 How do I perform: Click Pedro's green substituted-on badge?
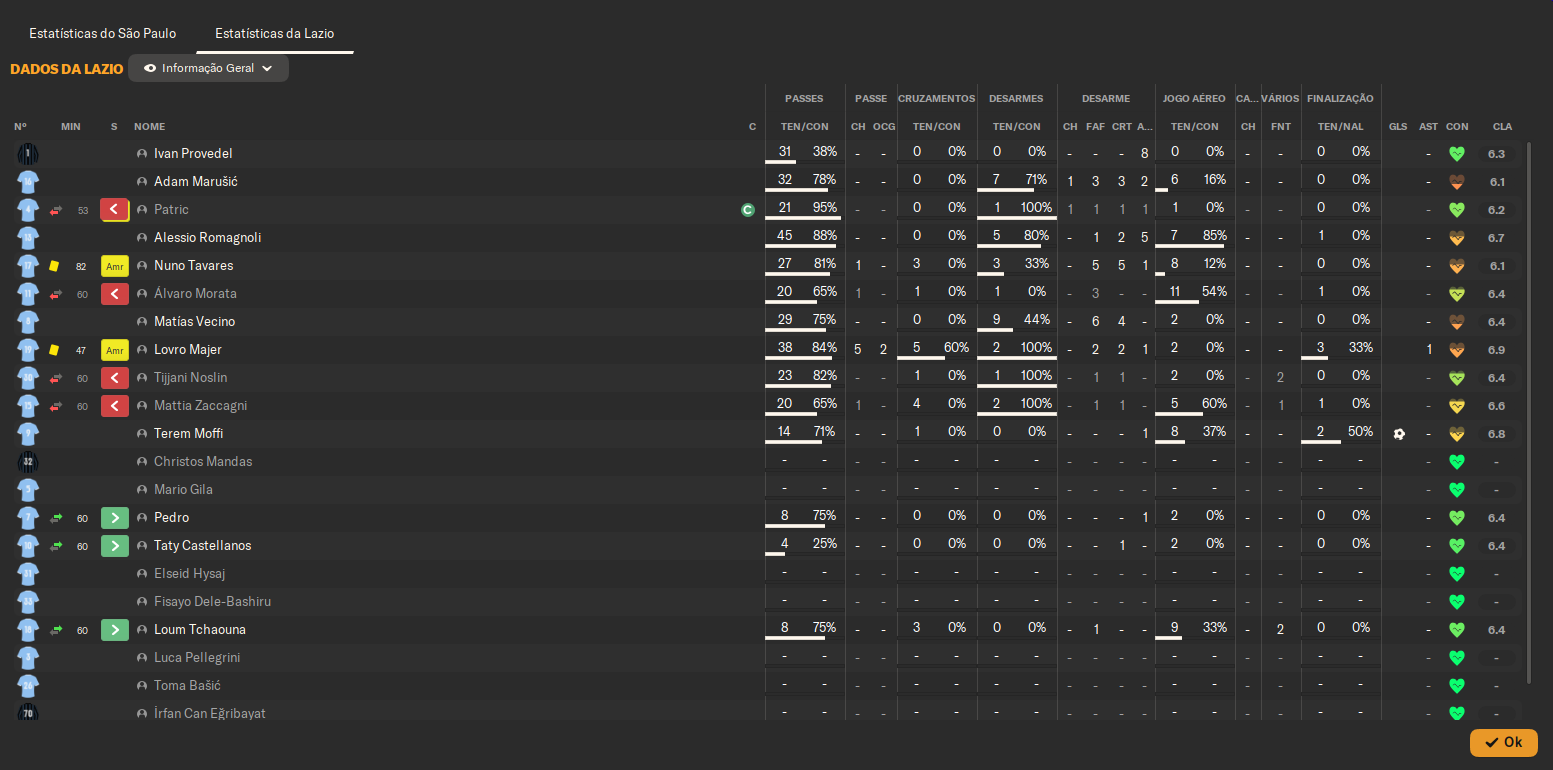(x=115, y=518)
